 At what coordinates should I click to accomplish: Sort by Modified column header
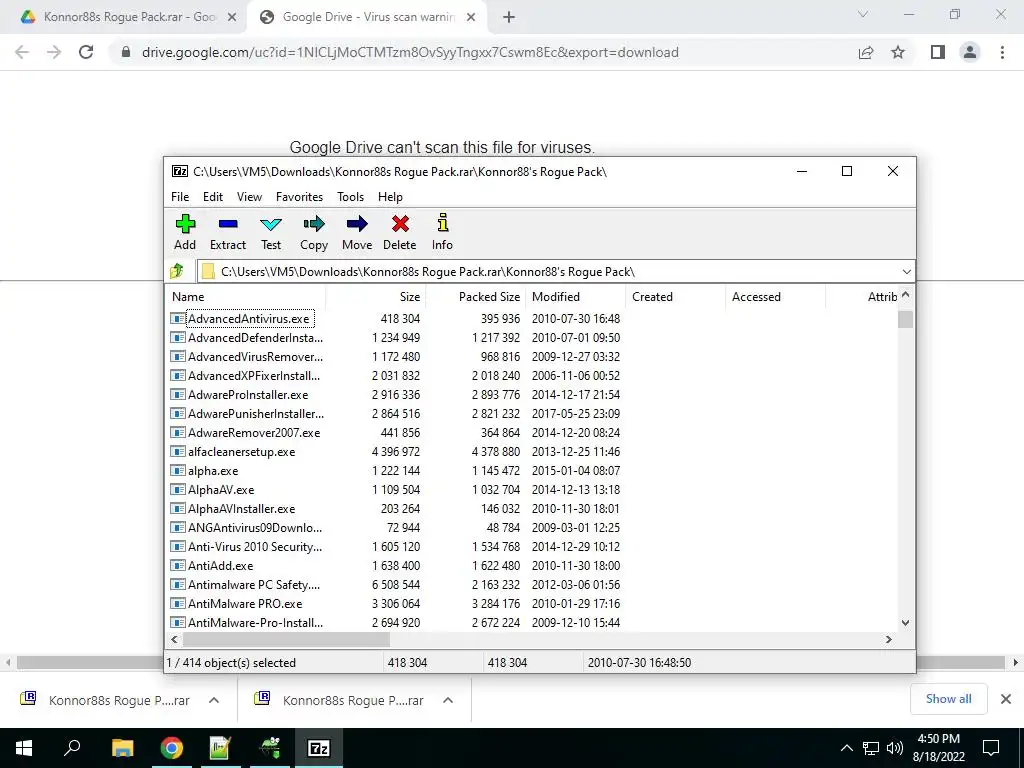(x=575, y=296)
